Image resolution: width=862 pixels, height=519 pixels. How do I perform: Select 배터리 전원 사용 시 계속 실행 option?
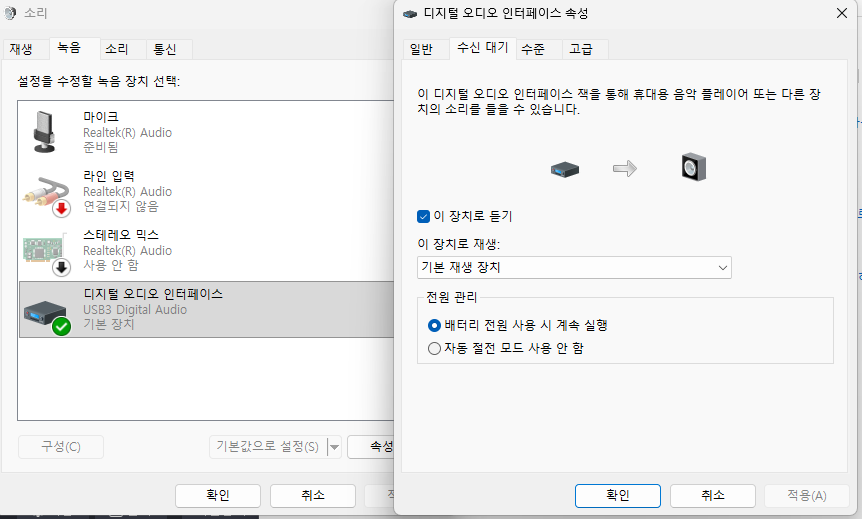pos(434,325)
